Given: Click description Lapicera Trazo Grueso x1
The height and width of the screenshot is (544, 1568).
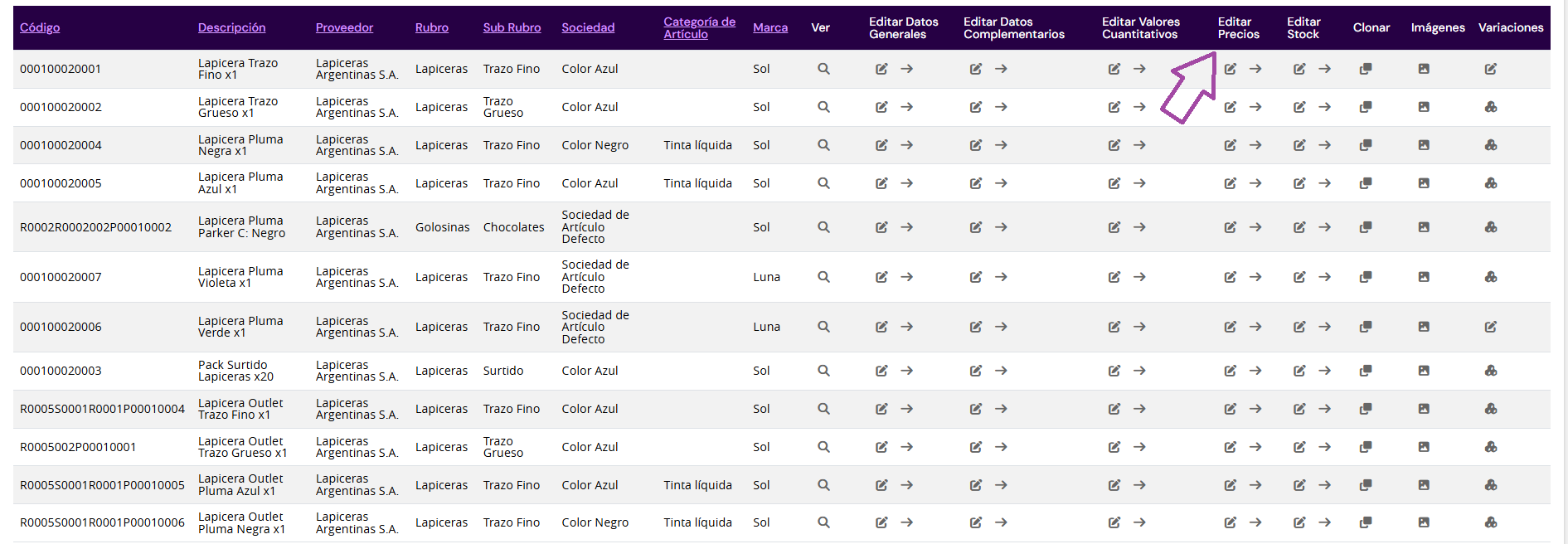Looking at the screenshot, I should click(x=238, y=107).
